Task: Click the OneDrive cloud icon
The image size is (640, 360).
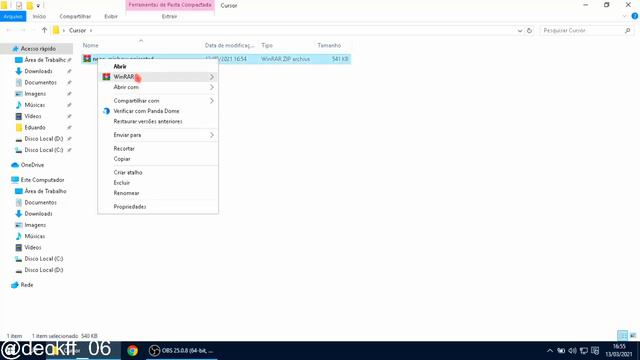Action: tap(15, 165)
